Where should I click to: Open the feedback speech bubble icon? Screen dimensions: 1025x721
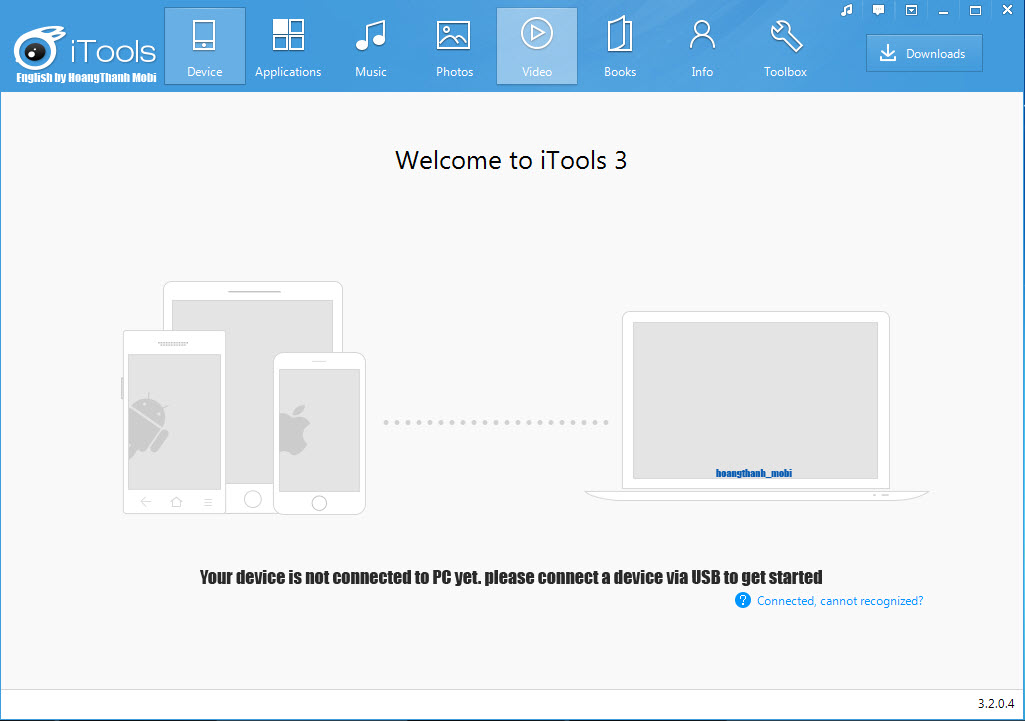pos(879,10)
